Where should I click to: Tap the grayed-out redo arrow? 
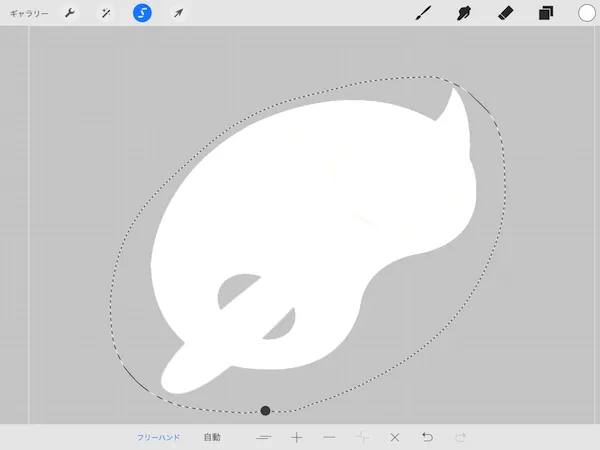point(460,437)
